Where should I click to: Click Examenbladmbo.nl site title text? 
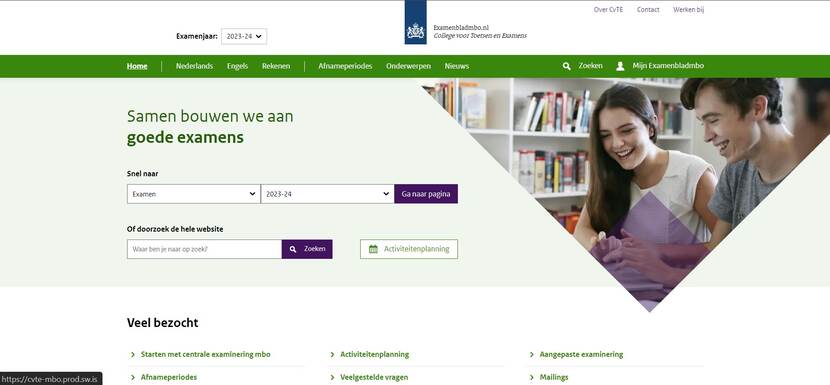click(461, 27)
